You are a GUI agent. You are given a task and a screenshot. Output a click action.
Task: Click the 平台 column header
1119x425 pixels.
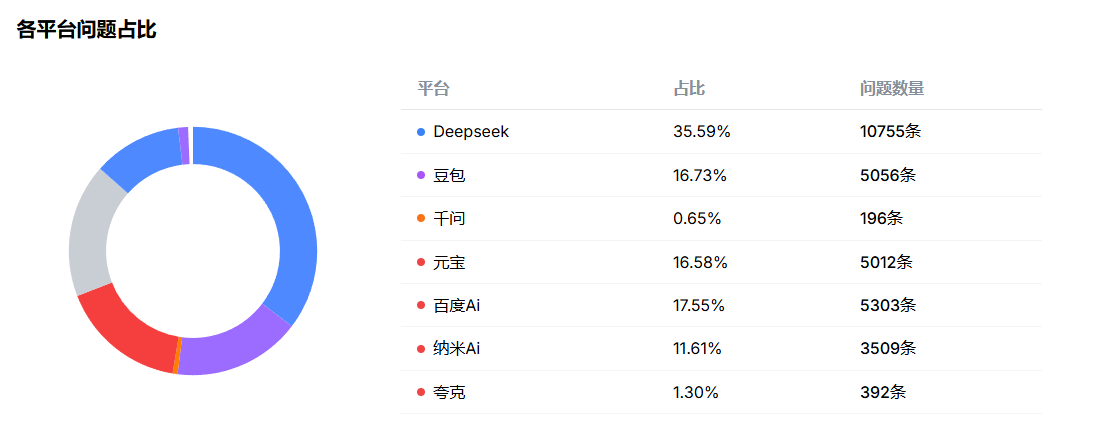point(433,88)
